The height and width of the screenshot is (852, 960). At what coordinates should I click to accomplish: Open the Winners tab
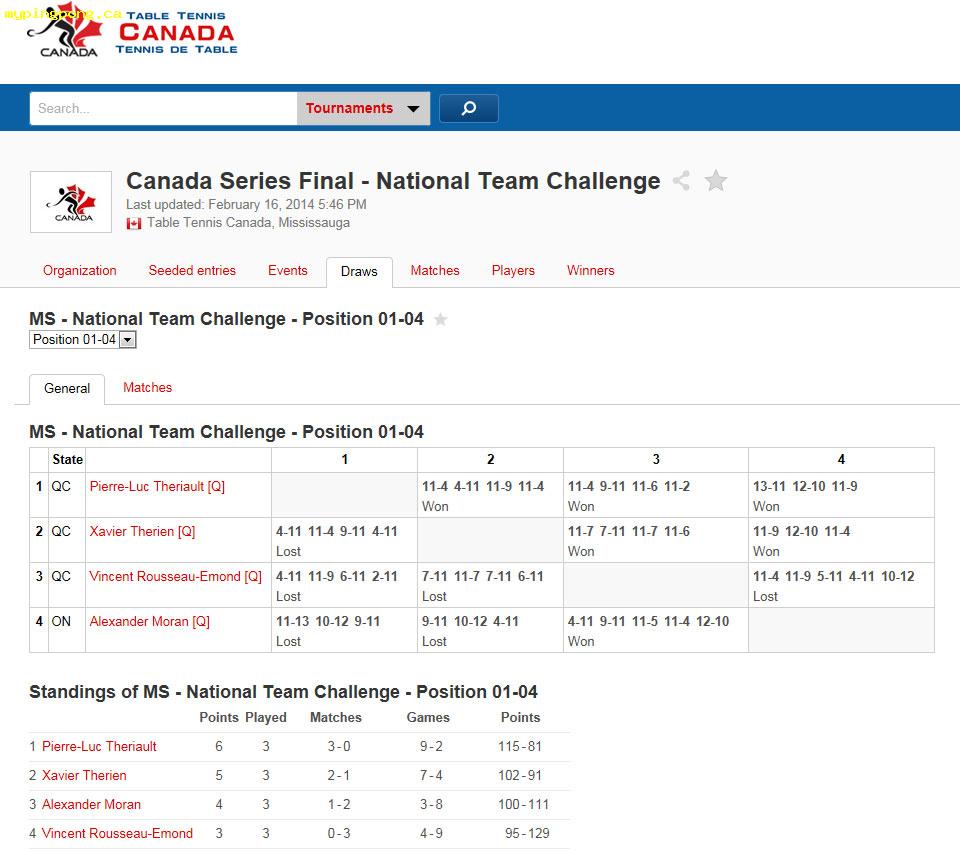tap(591, 271)
